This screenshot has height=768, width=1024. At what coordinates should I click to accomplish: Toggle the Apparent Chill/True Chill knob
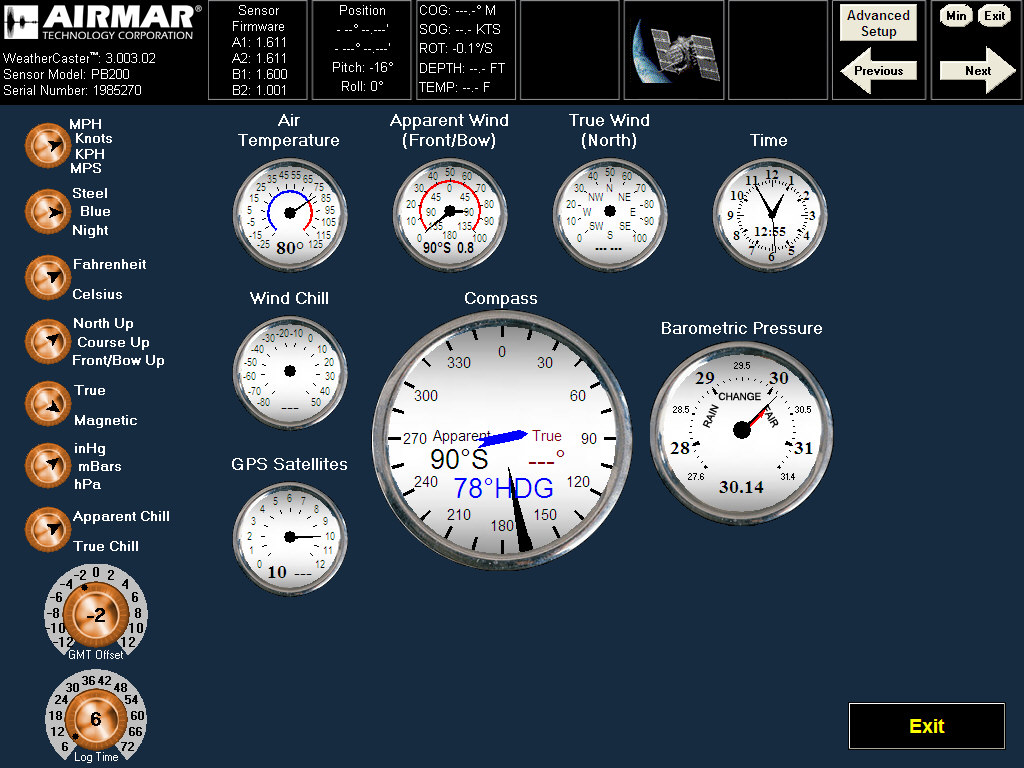[46, 530]
